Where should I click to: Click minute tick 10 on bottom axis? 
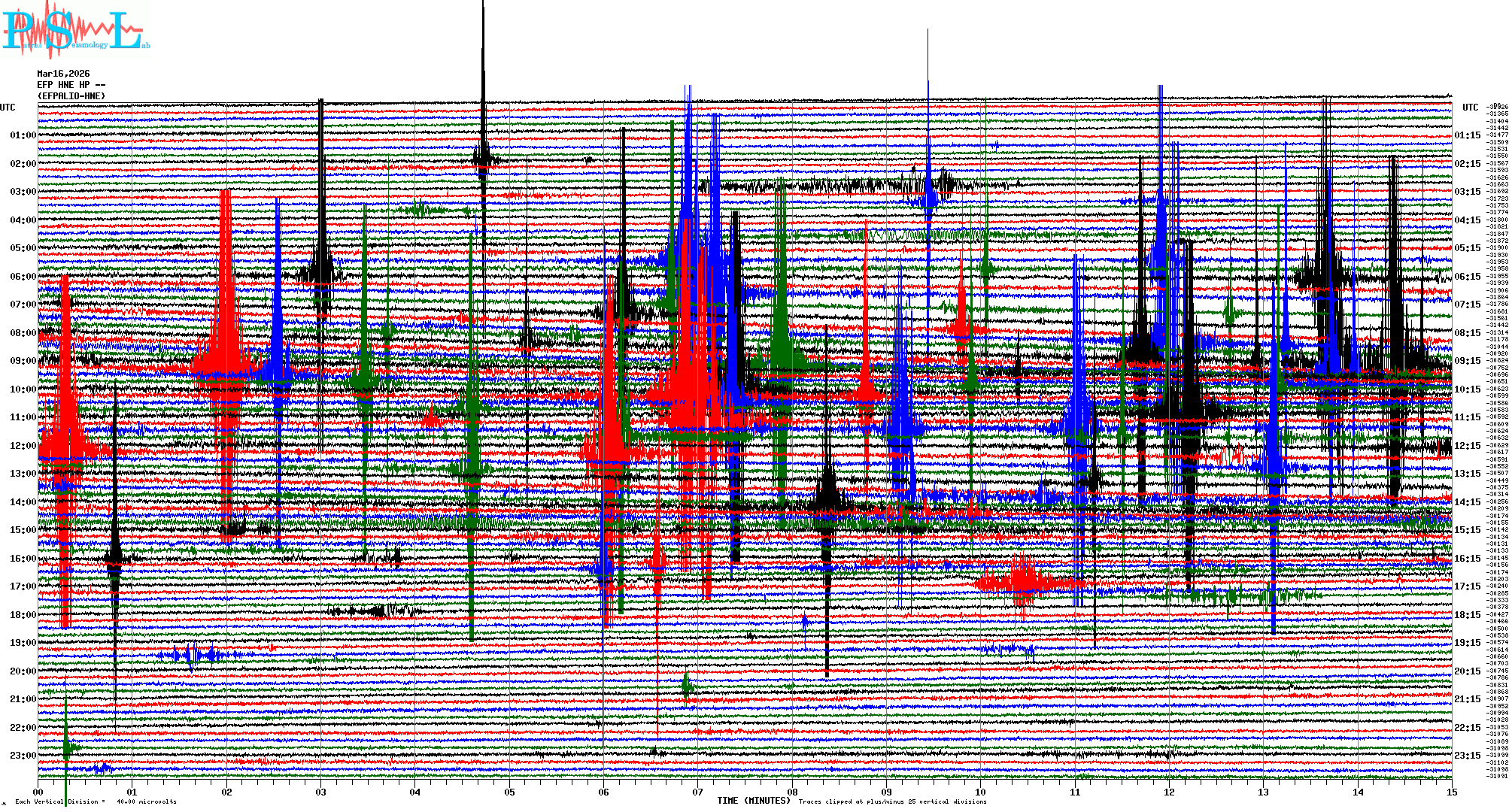click(x=980, y=792)
